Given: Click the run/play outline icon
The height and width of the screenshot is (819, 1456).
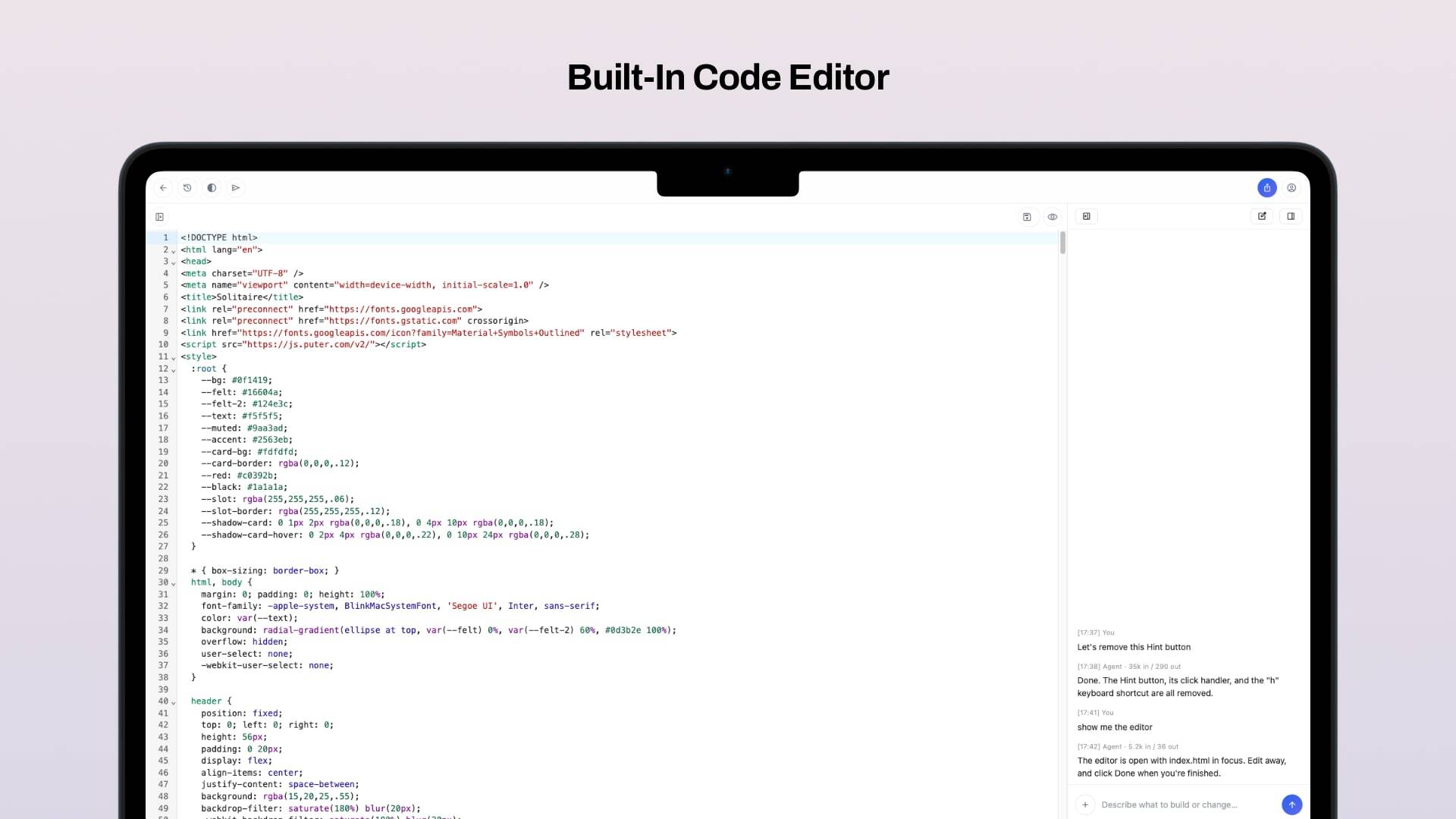Looking at the screenshot, I should pyautogui.click(x=236, y=188).
